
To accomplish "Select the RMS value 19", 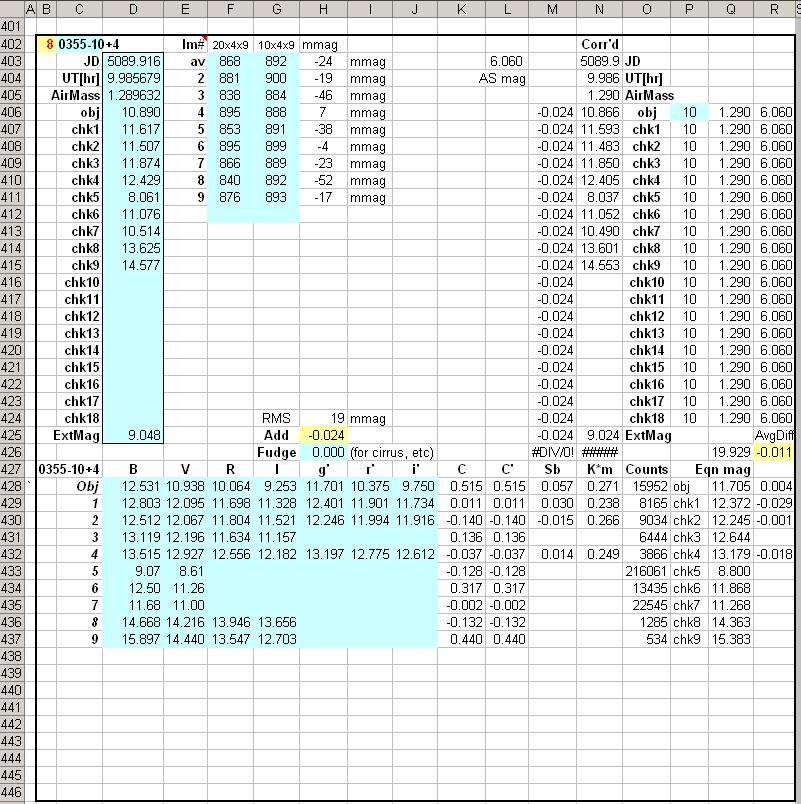I will (324, 418).
